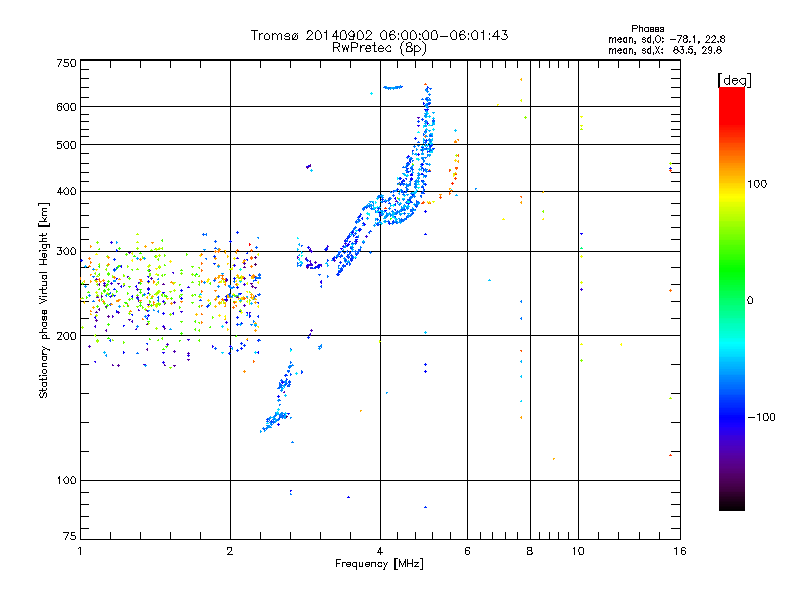This screenshot has width=800, height=600.
Task: Click the phase colorbar gradient
Action: tap(732, 298)
